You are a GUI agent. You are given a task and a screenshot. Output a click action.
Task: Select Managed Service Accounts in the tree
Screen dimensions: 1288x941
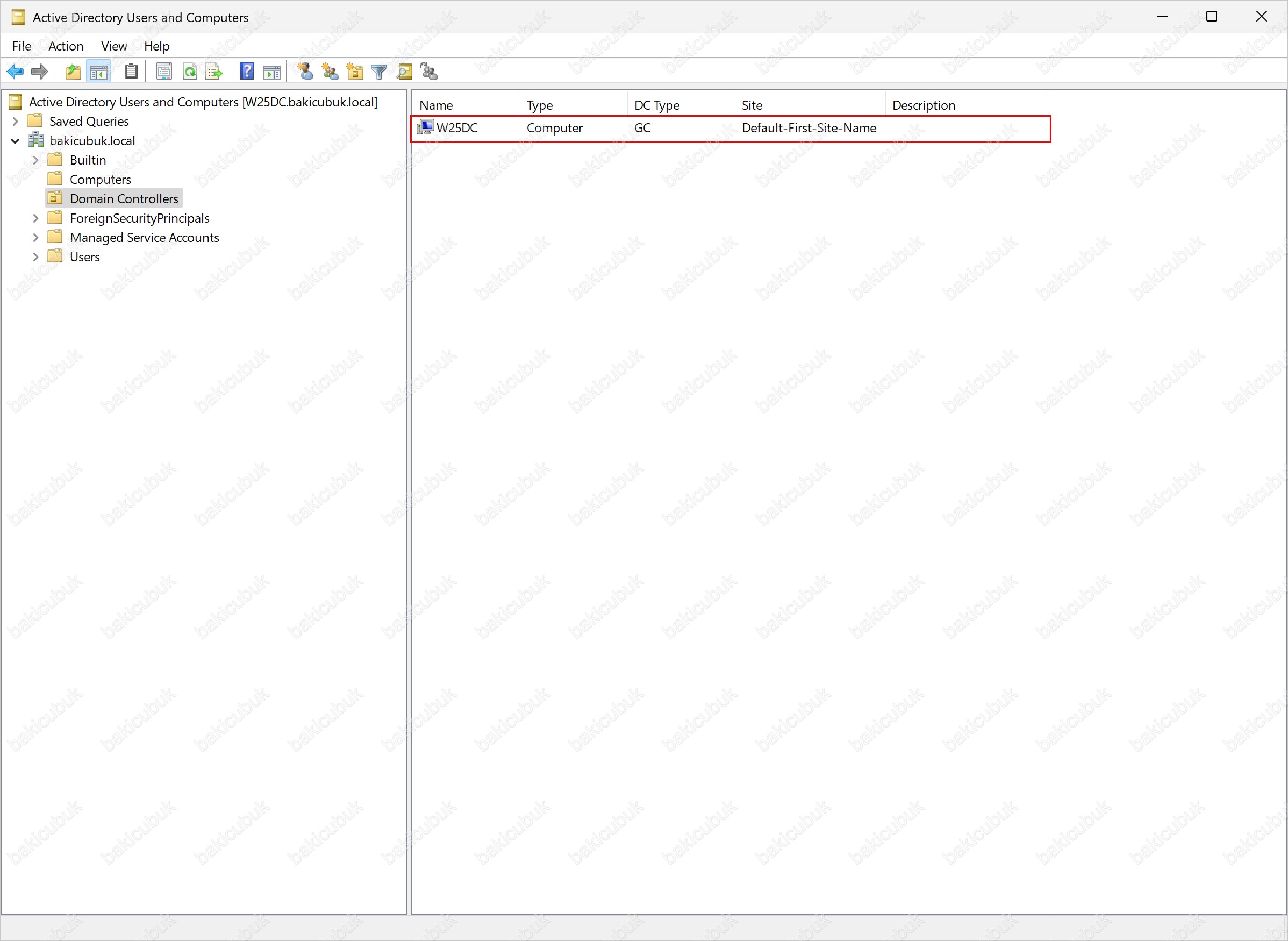pos(145,238)
